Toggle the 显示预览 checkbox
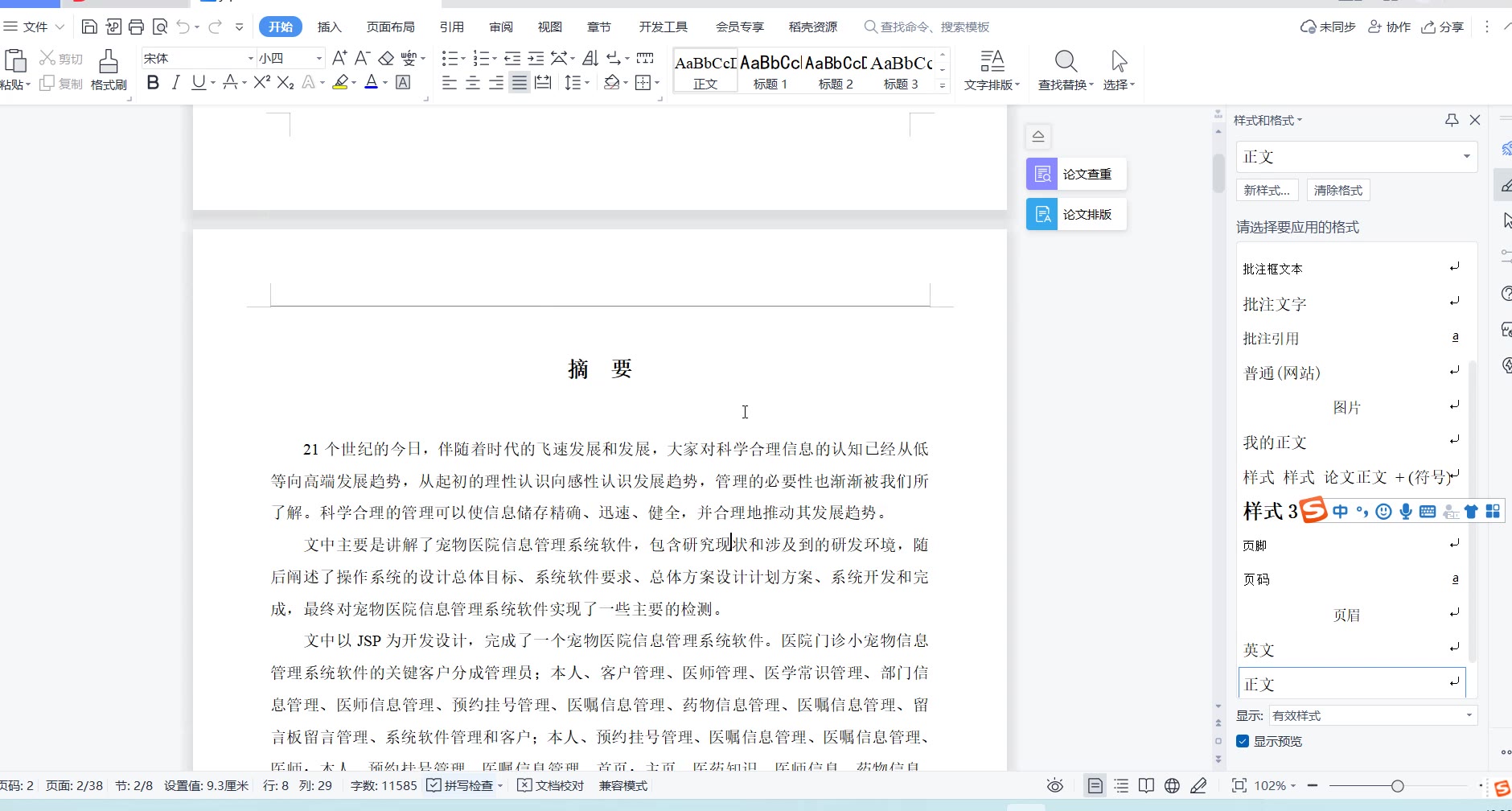 pyautogui.click(x=1243, y=741)
